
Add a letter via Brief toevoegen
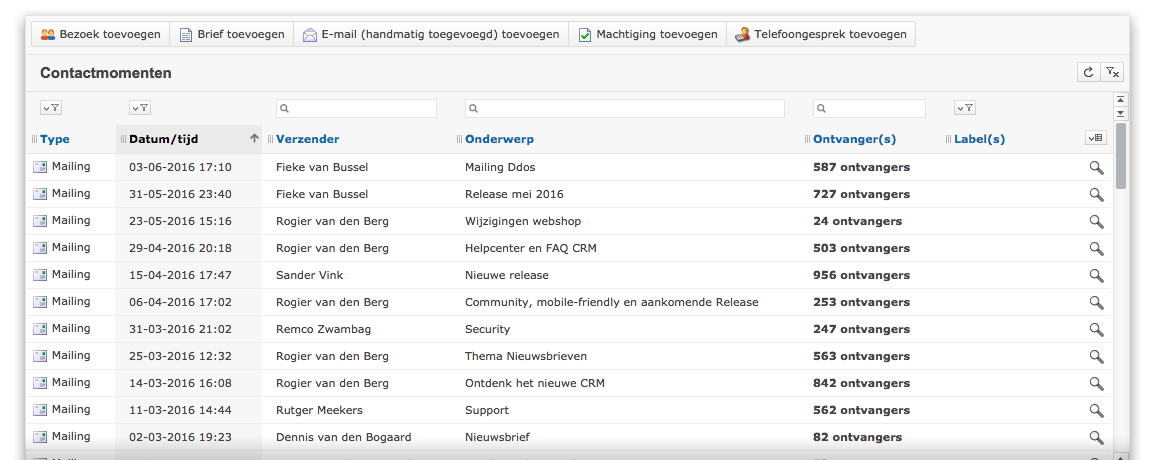pyautogui.click(x=232, y=34)
